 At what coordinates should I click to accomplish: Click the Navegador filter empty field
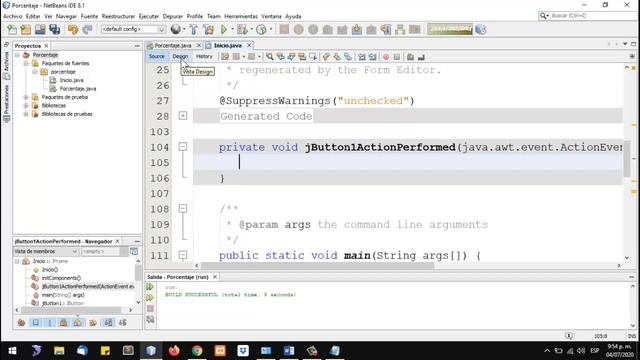101,251
